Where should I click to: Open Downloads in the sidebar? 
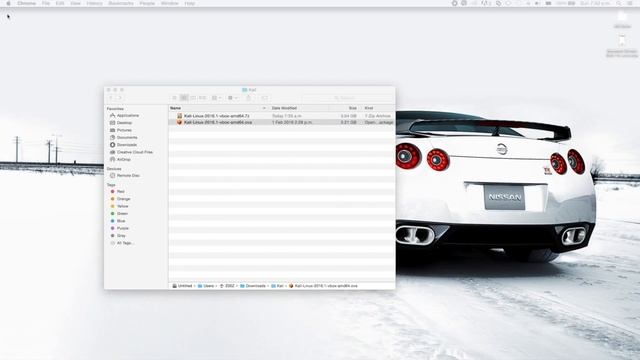coord(124,145)
